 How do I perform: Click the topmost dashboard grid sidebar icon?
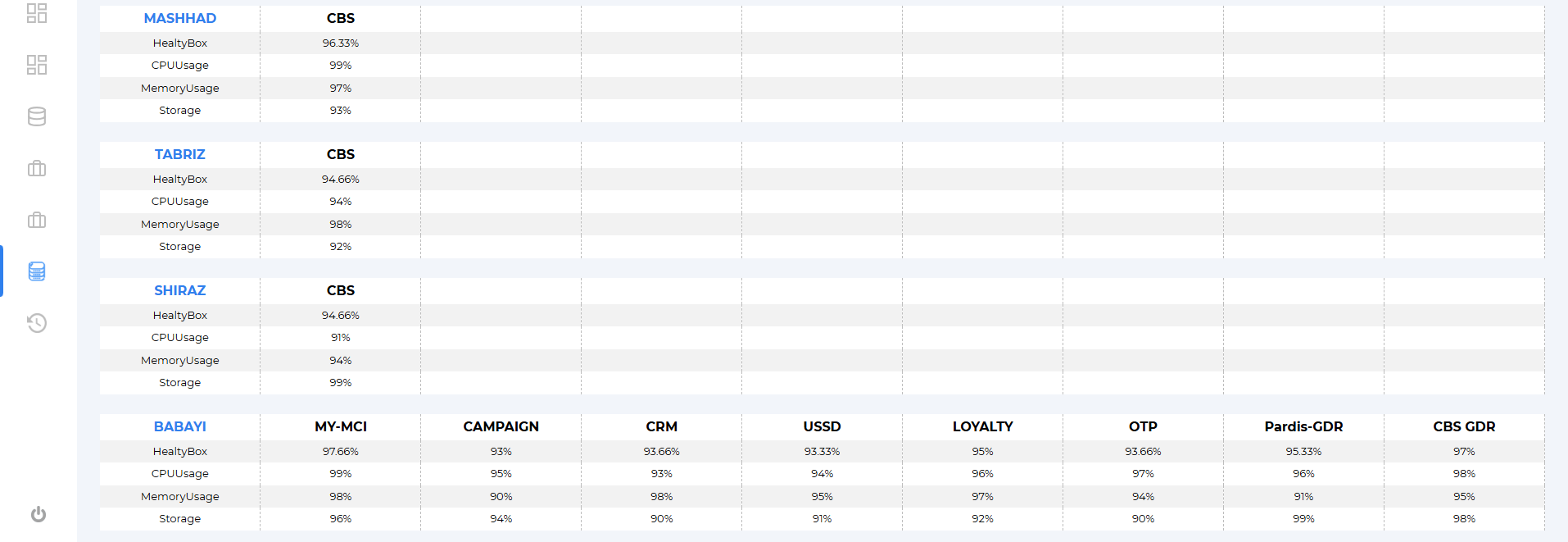click(37, 13)
